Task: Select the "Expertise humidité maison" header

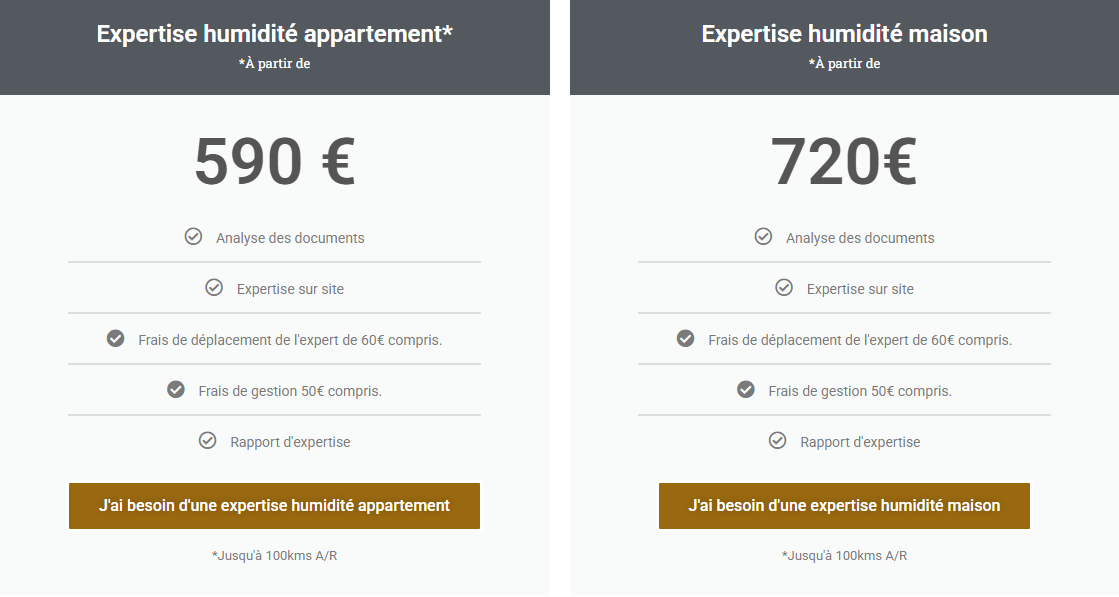Action: (844, 33)
